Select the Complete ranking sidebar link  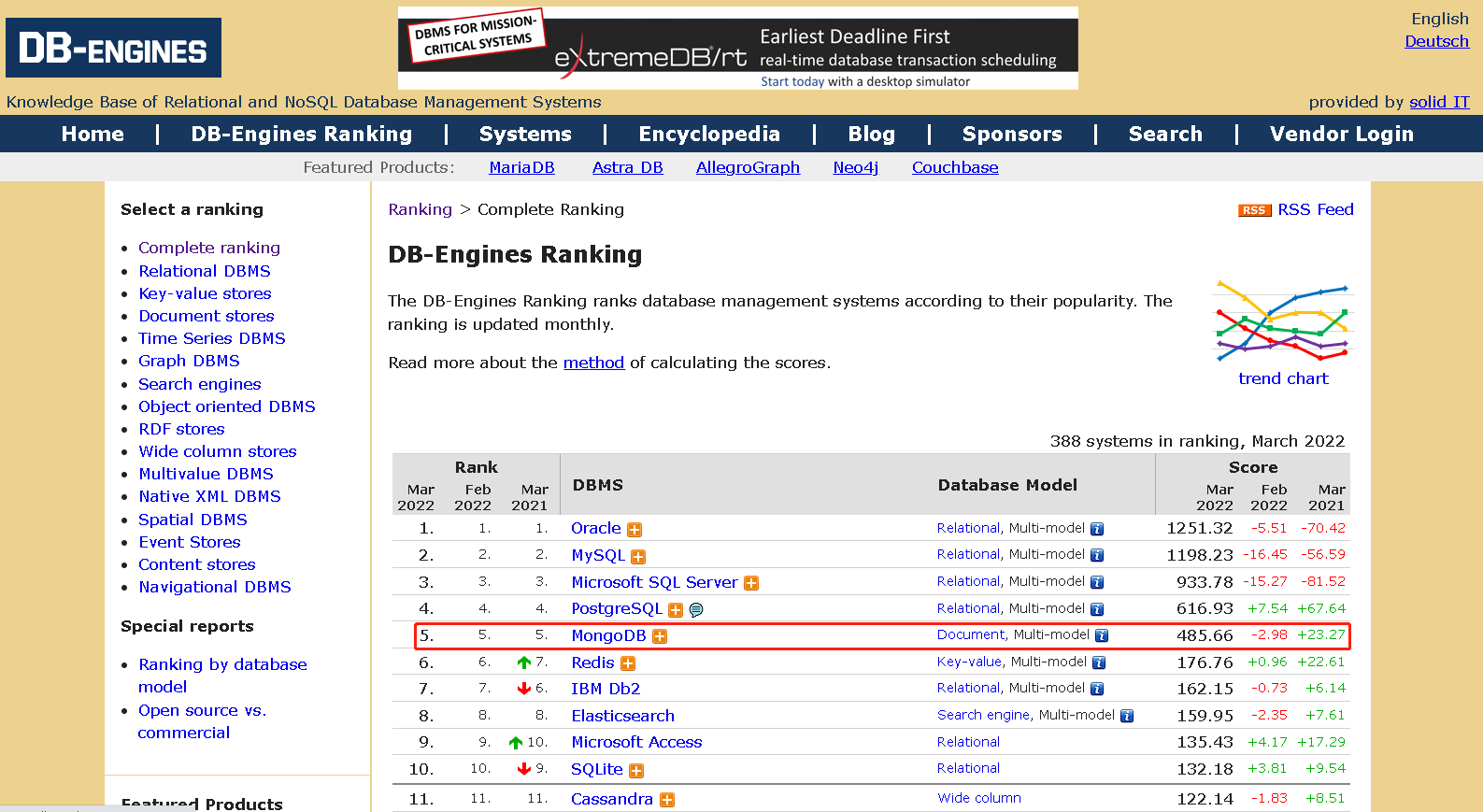coord(209,248)
